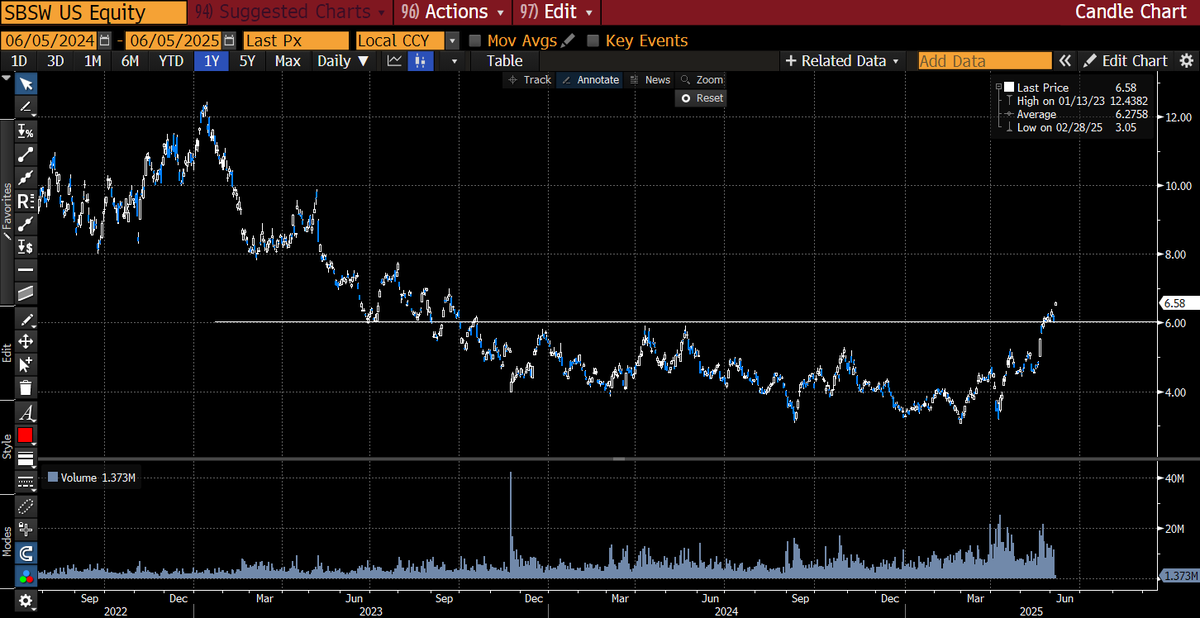Select the regression R annotation tool
The height and width of the screenshot is (618, 1200).
tap(26, 200)
